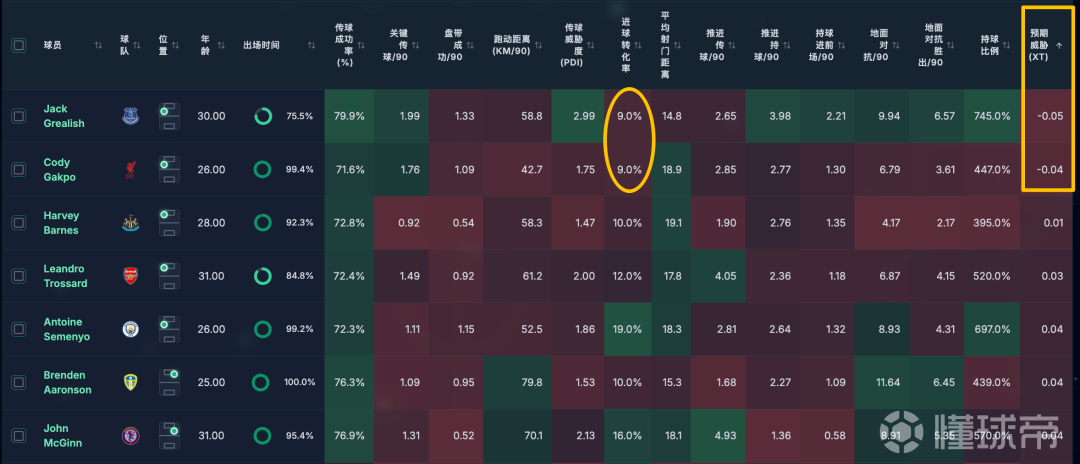Image resolution: width=1080 pixels, height=464 pixels.
Task: Open Leandro Trossard's player name link
Action: [65, 276]
